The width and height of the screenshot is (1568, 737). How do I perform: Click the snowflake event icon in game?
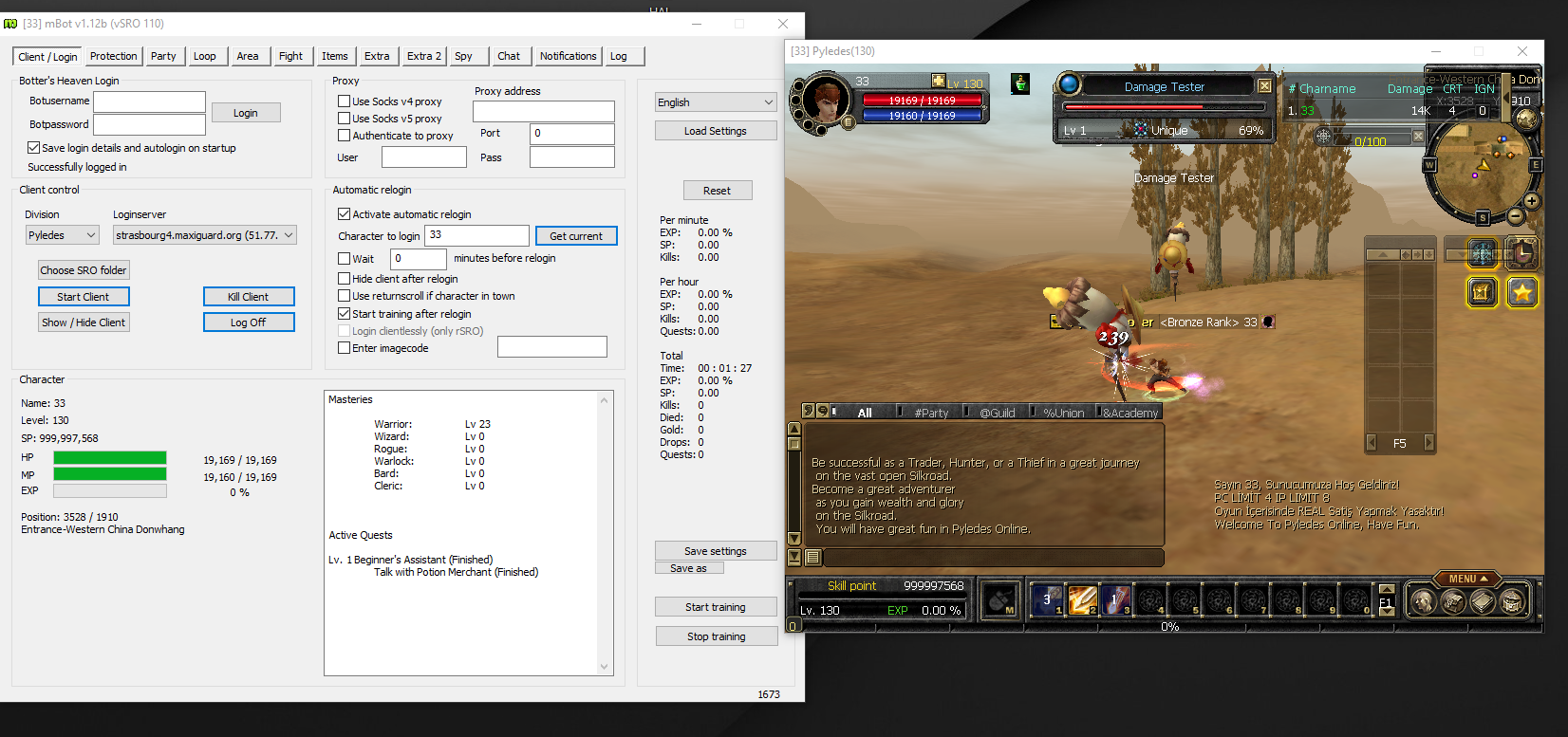(1483, 253)
